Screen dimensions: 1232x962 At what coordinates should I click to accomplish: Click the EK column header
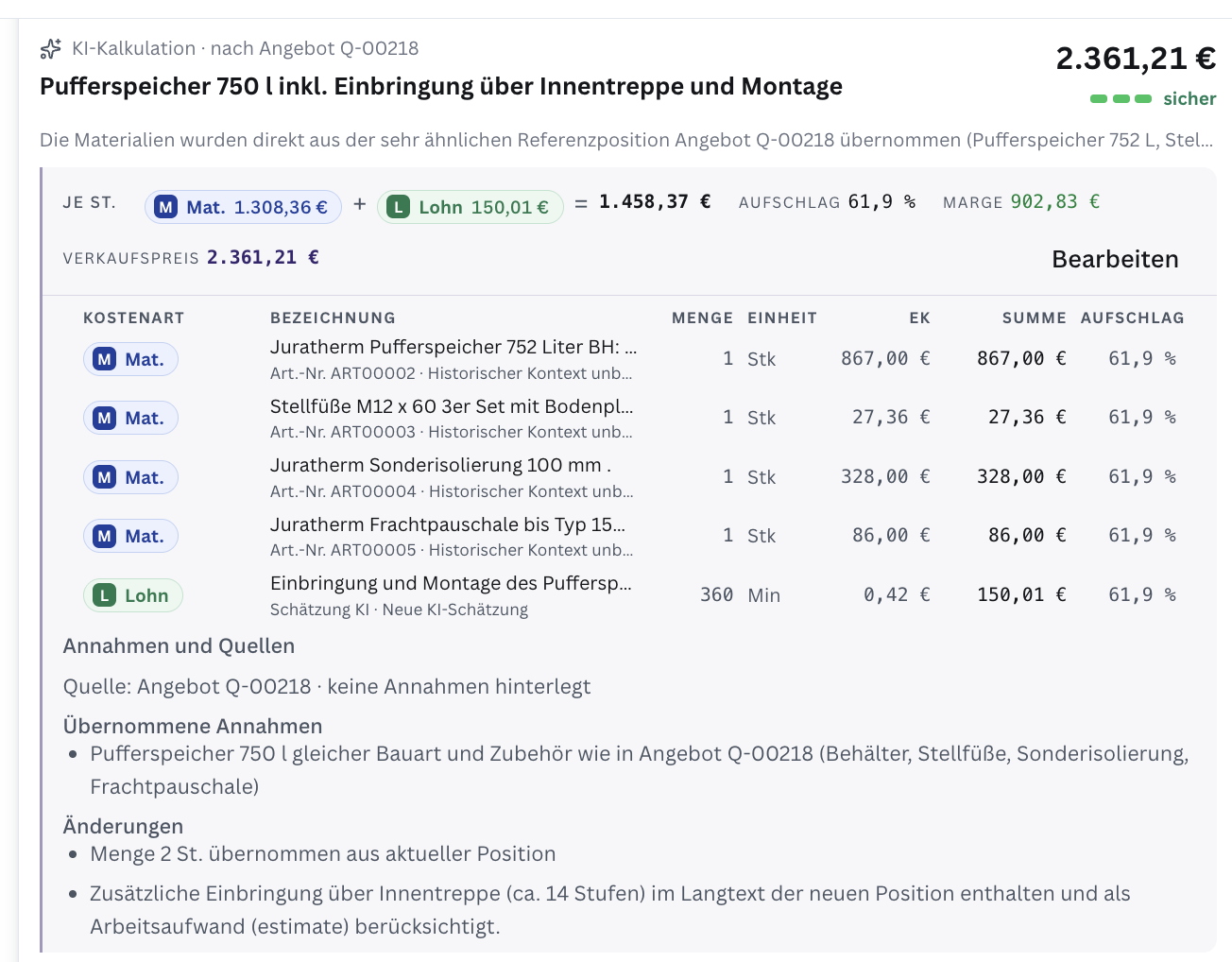pyautogui.click(x=919, y=318)
